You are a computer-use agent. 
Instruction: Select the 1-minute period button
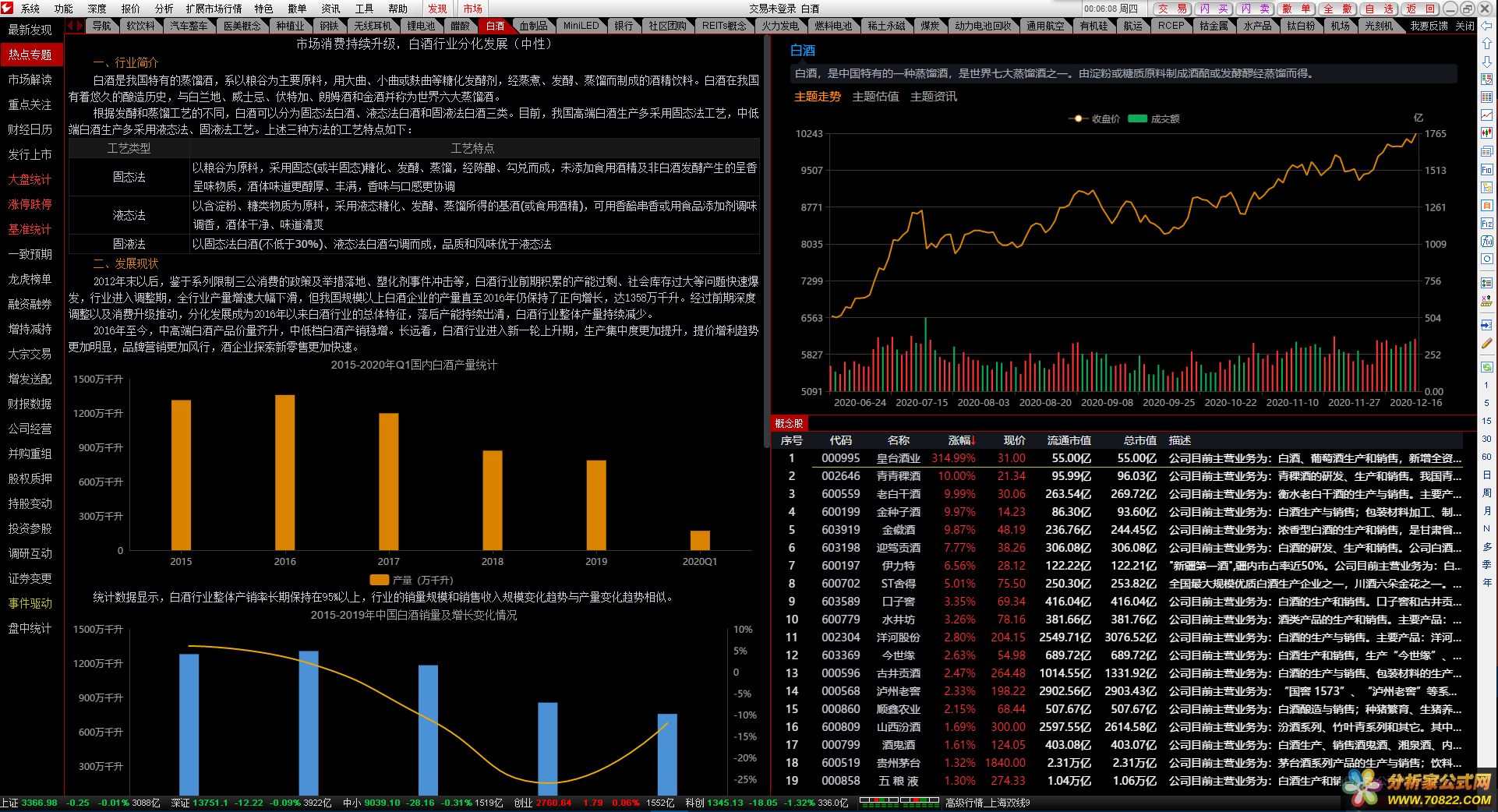click(1486, 386)
